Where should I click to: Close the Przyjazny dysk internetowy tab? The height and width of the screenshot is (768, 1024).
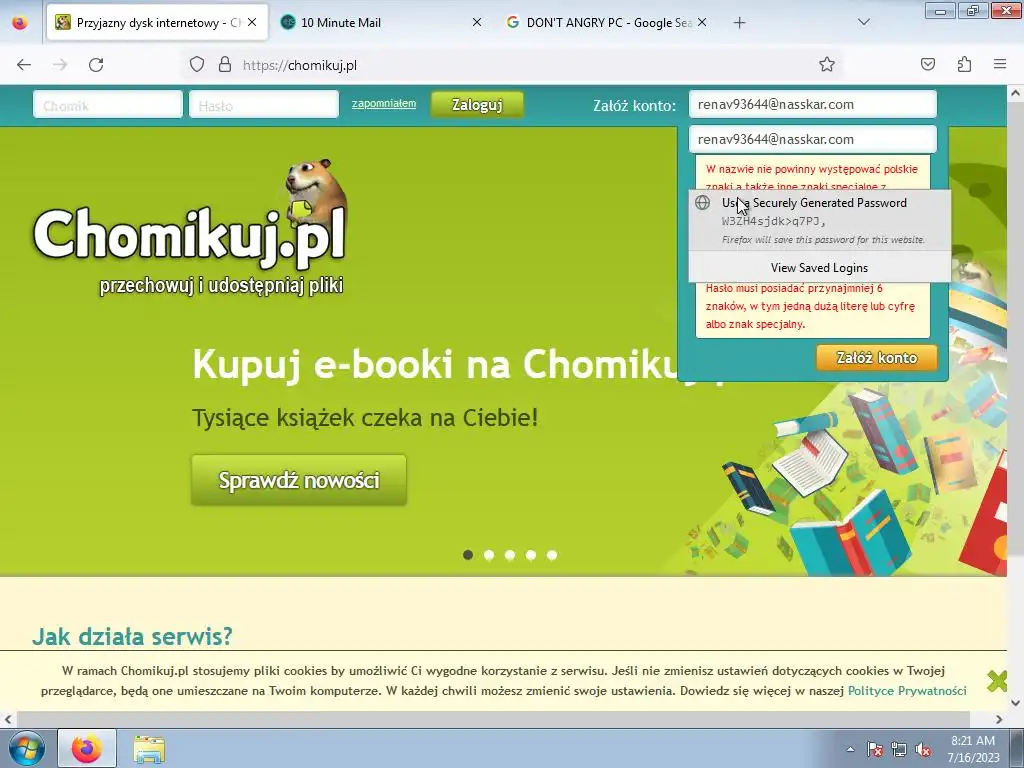pyautogui.click(x=252, y=22)
